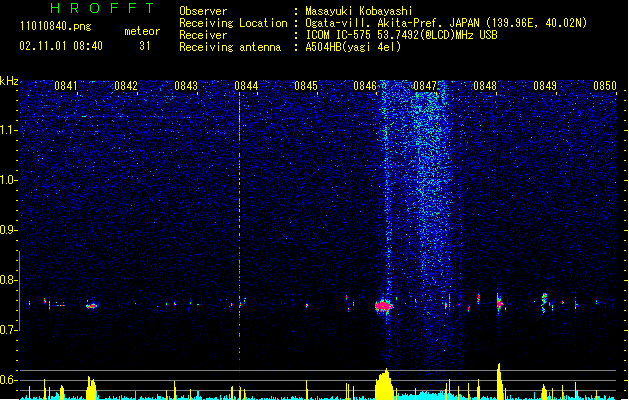Click the 0846 time marker
This screenshot has height=400, width=629.
pyautogui.click(x=365, y=86)
